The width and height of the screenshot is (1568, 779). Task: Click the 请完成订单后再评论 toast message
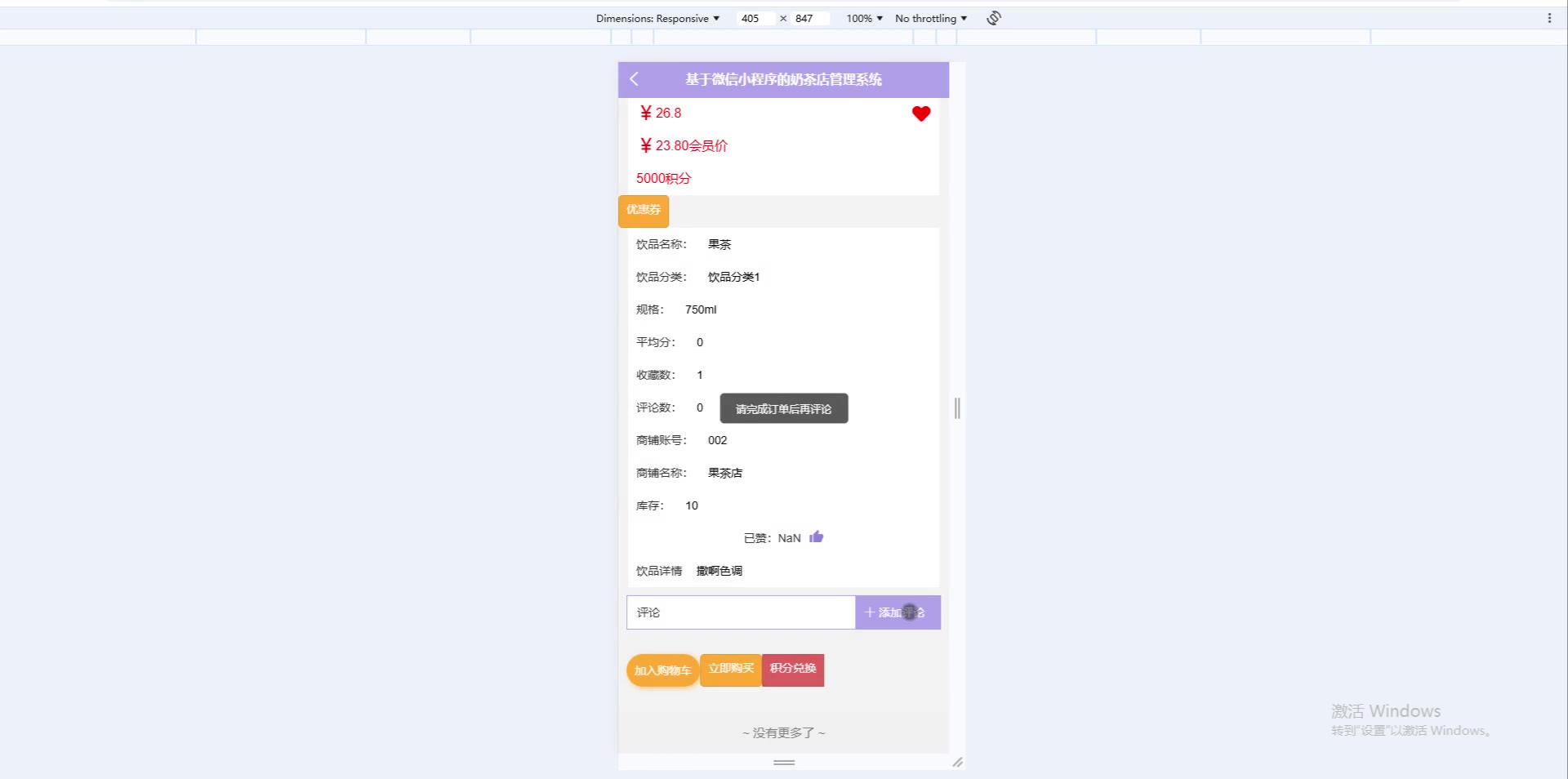pos(784,409)
